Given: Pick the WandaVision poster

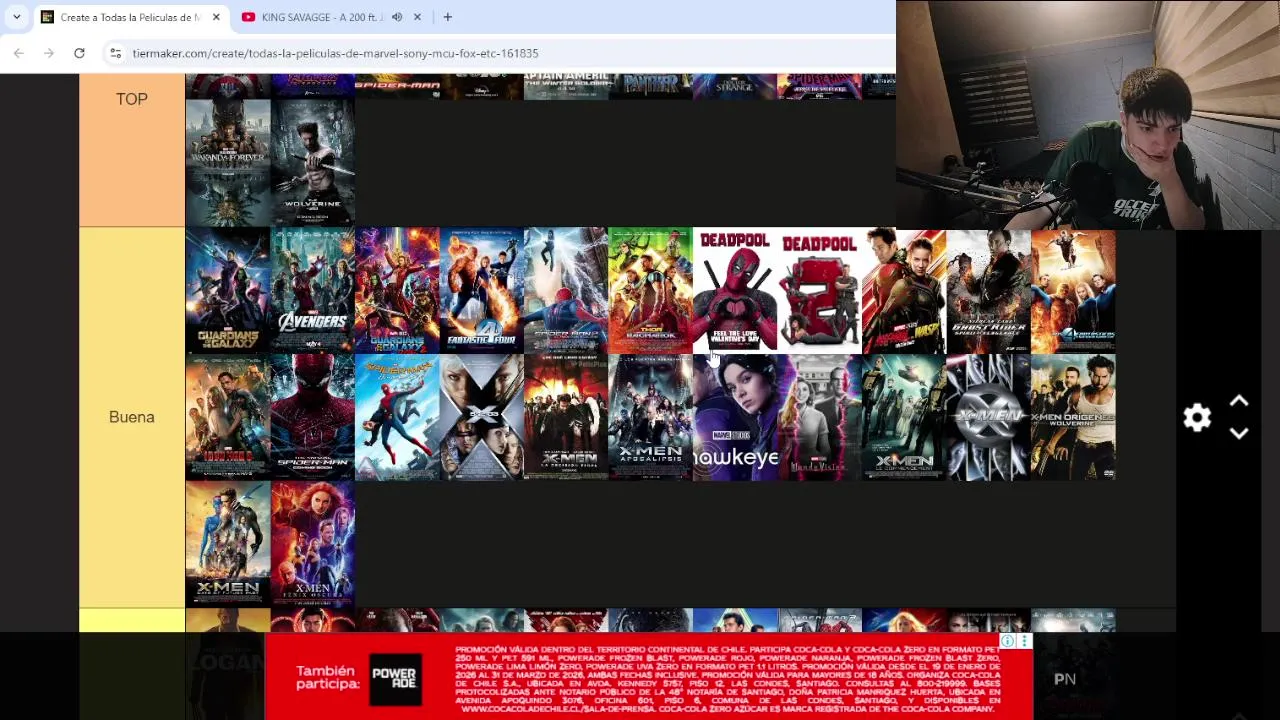Looking at the screenshot, I should coord(819,418).
